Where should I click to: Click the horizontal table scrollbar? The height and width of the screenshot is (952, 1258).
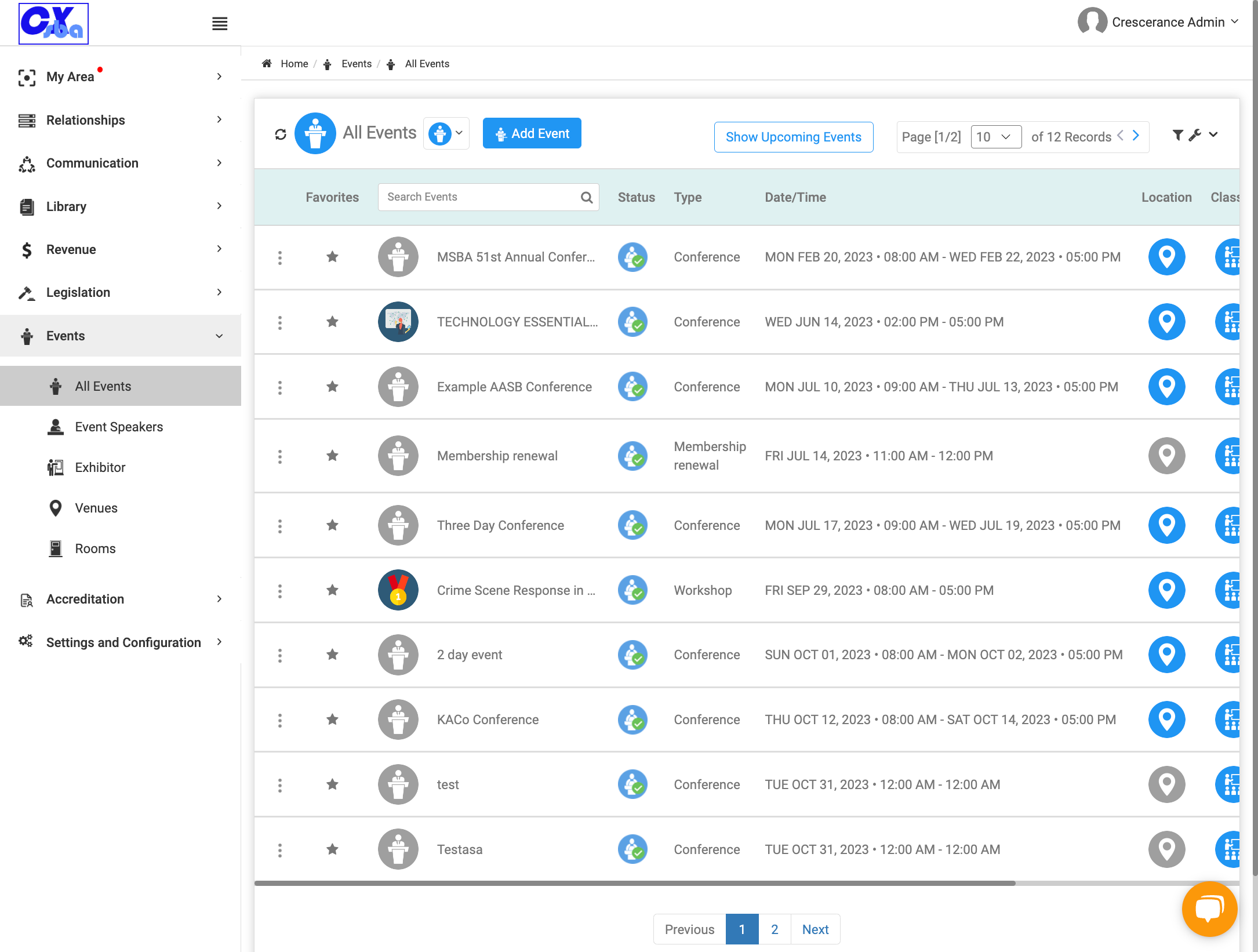pos(635,883)
